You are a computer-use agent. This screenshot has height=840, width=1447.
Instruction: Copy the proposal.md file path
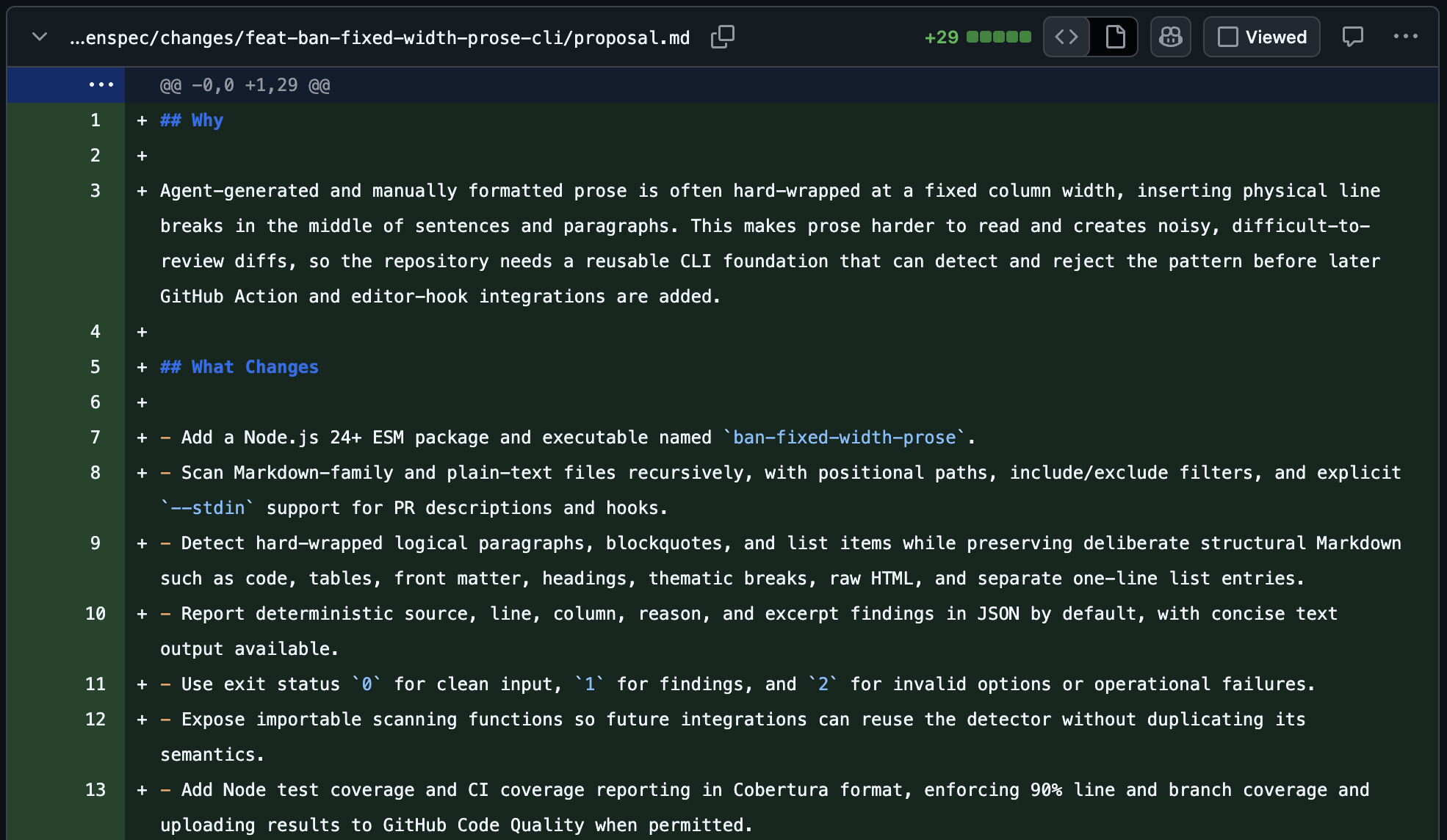(723, 37)
